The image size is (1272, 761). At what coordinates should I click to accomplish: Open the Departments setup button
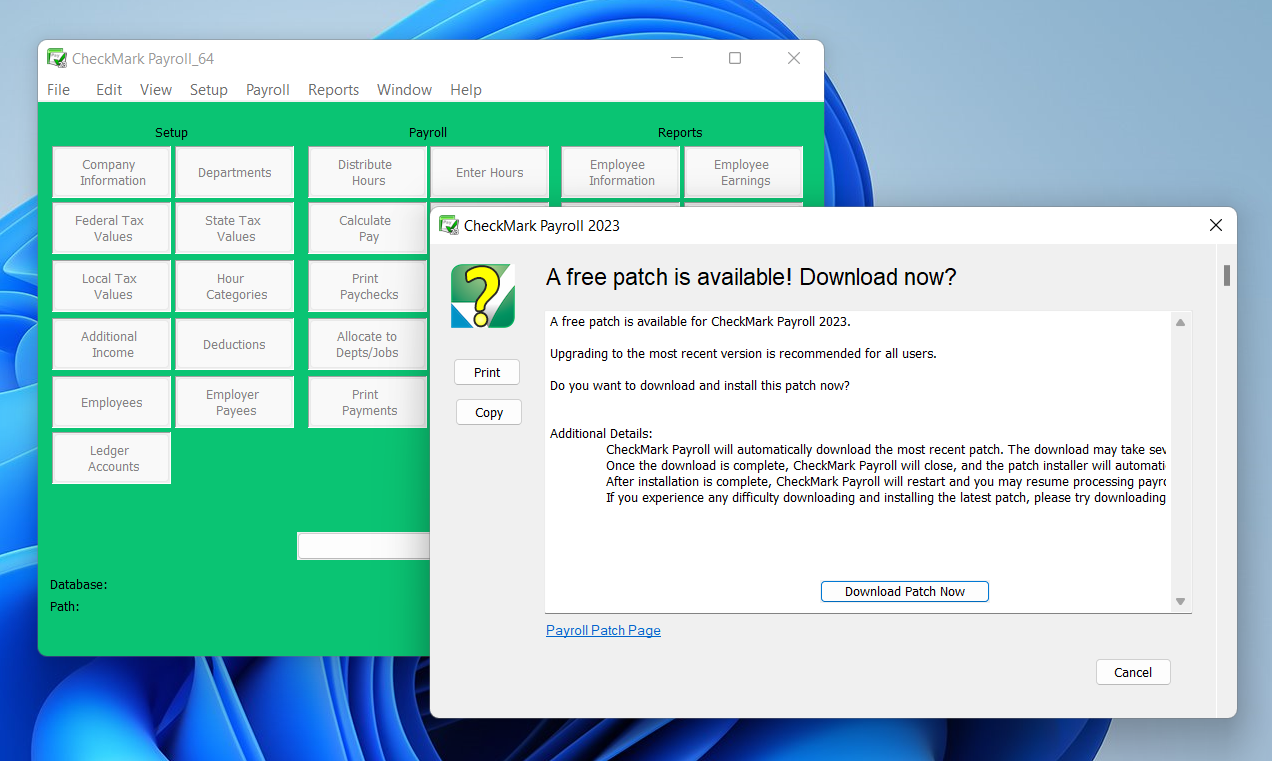pyautogui.click(x=235, y=173)
